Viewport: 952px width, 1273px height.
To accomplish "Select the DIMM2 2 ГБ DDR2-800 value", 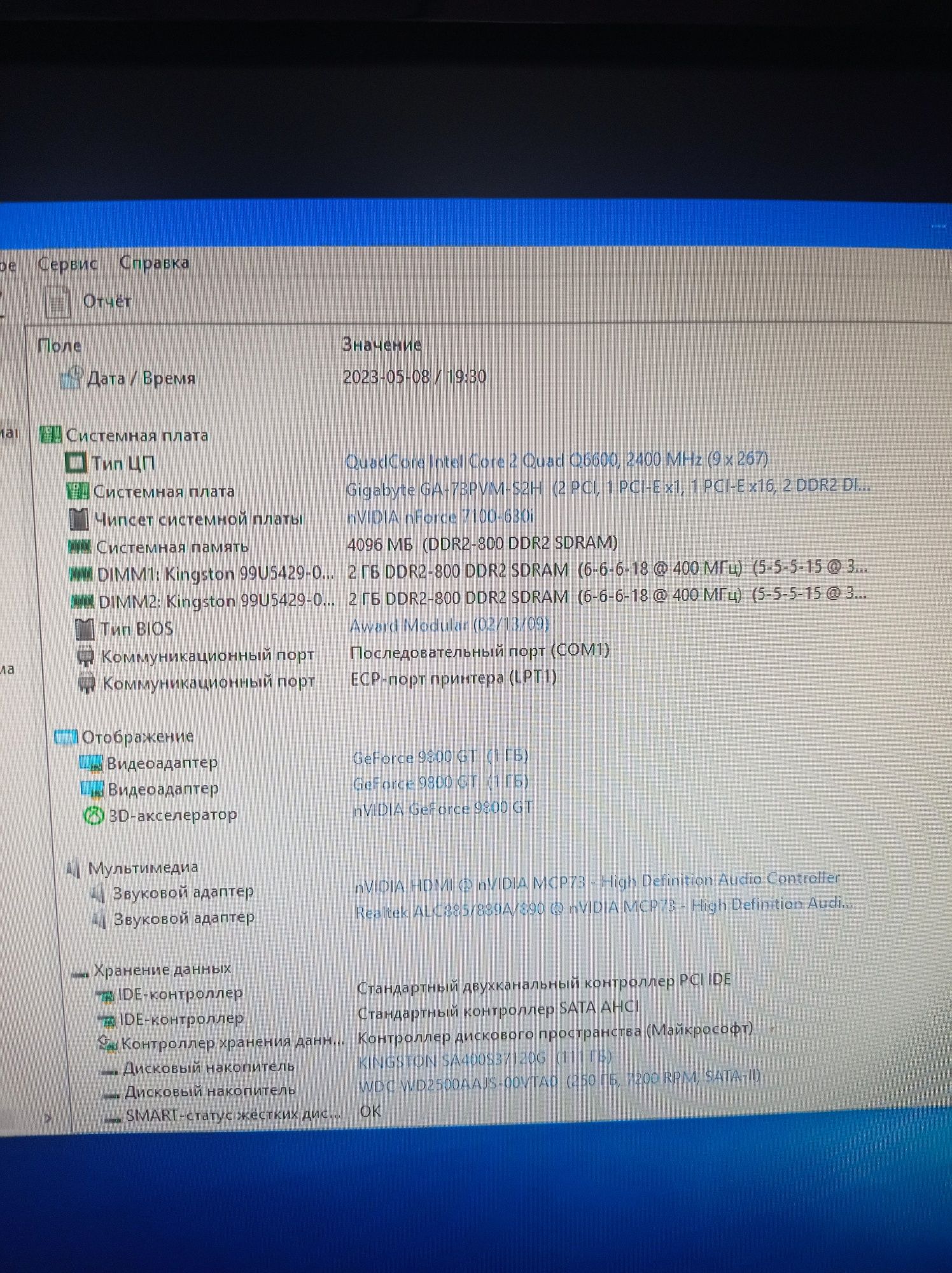I will (x=608, y=596).
